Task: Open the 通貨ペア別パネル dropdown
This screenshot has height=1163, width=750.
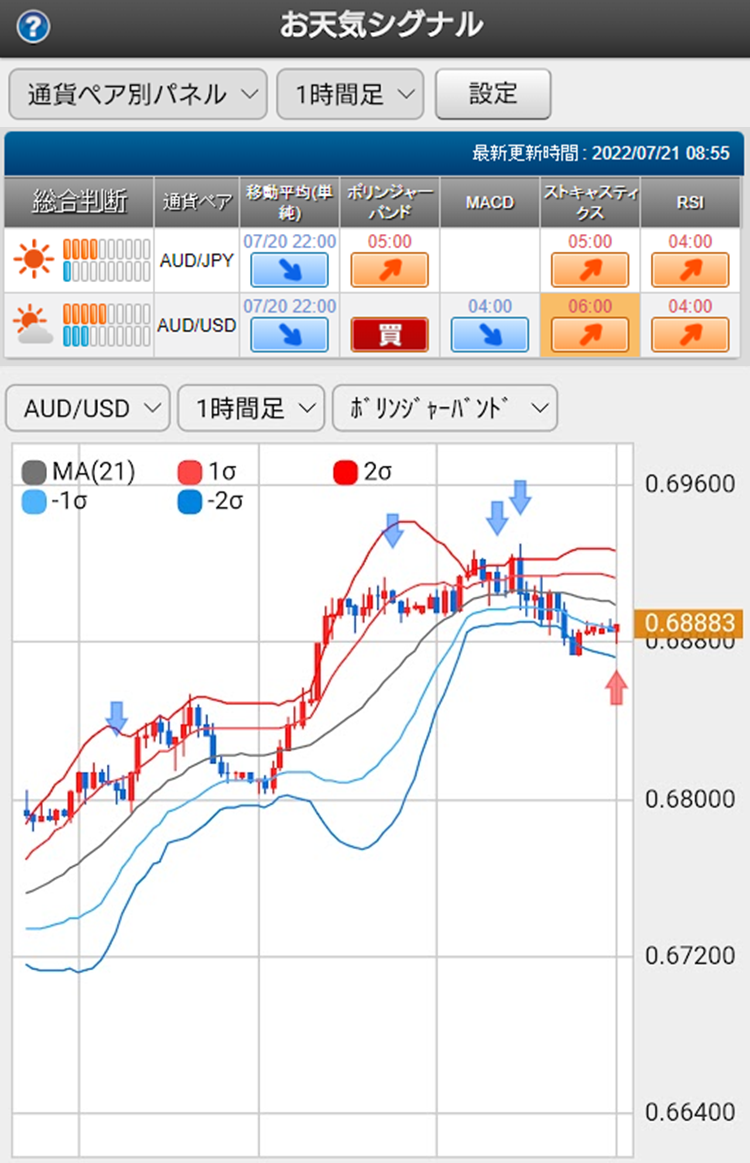Action: tap(138, 94)
